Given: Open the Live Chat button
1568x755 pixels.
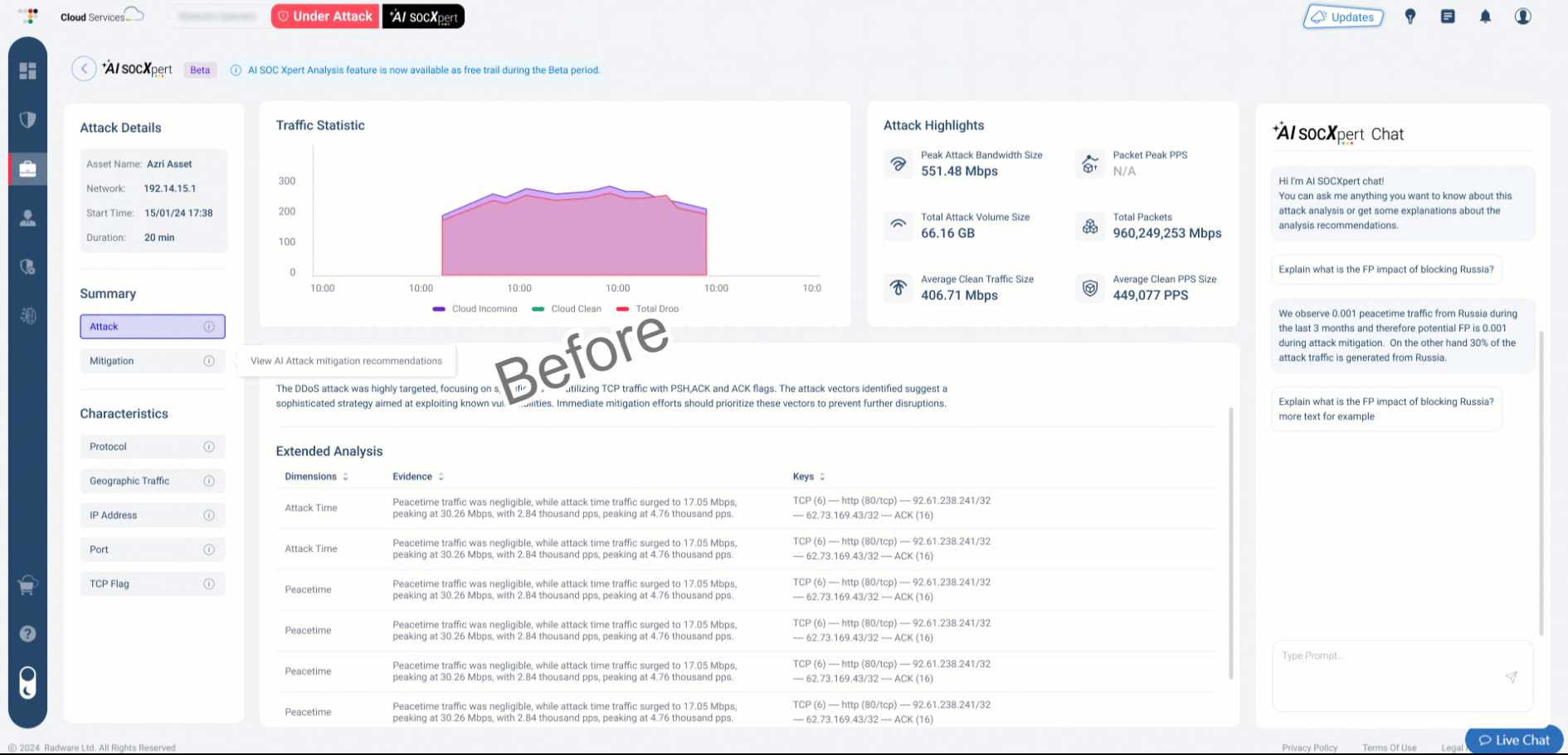Looking at the screenshot, I should pyautogui.click(x=1513, y=740).
